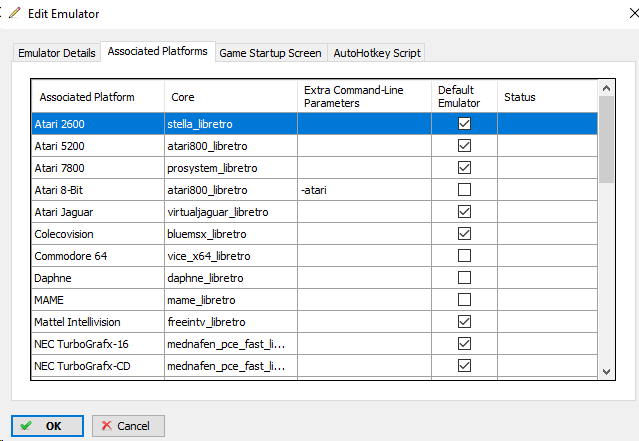
Task: Click the core cell for NEC TurboGrafx-CD
Action: 231,366
